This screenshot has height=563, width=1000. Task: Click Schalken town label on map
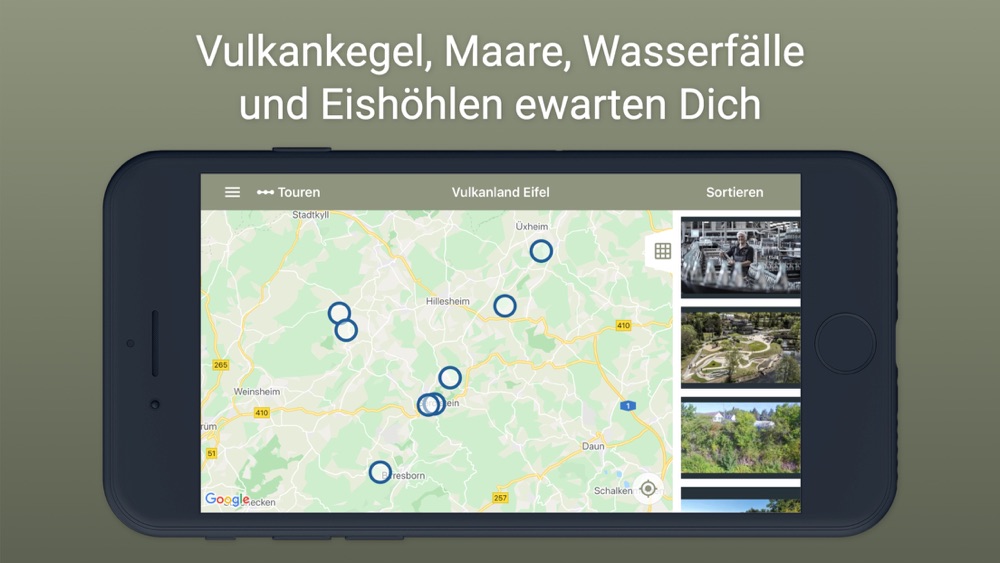613,490
